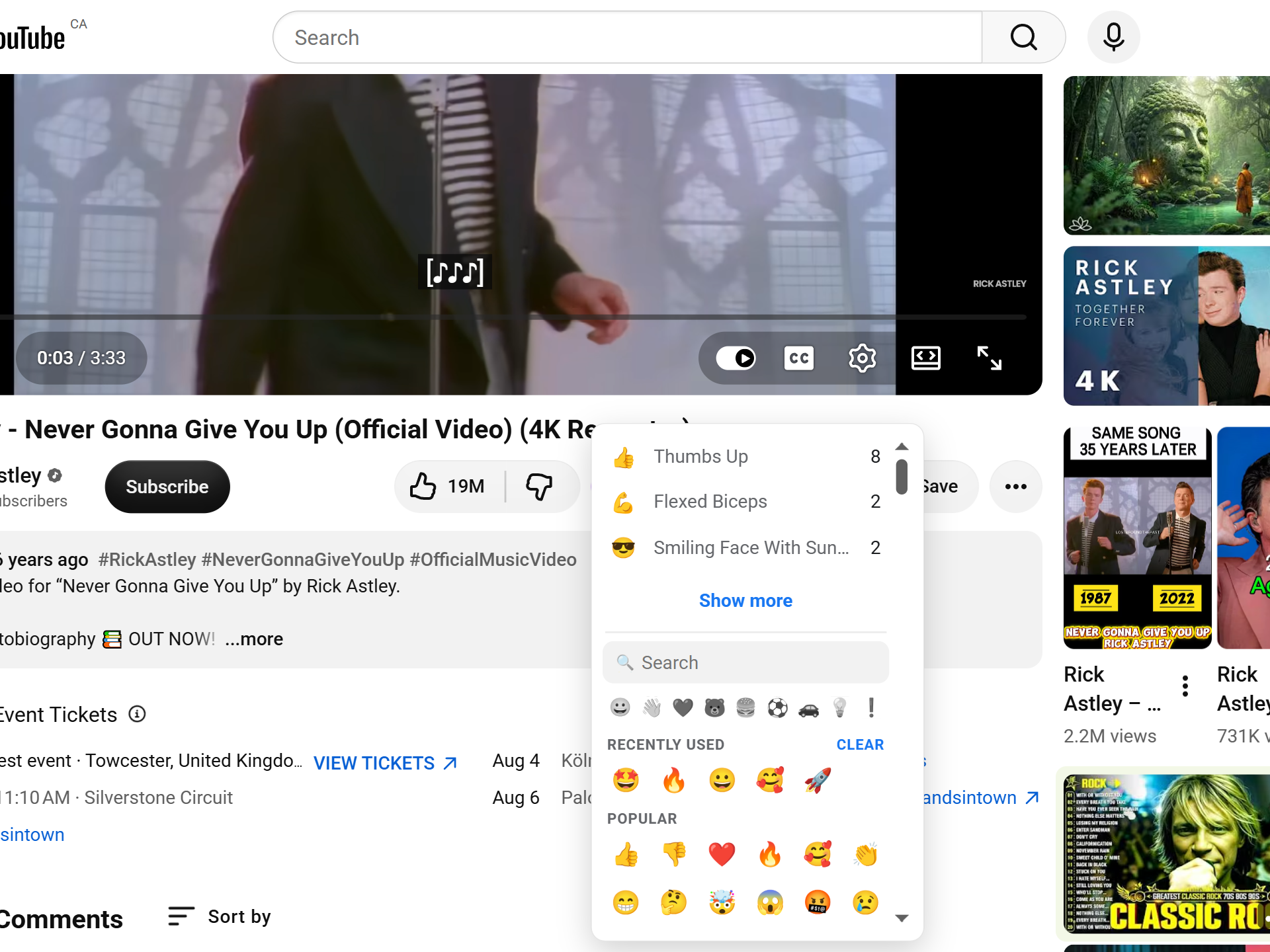Image resolution: width=1270 pixels, height=952 pixels.
Task: Open VIEW TICKETS link for Towcester event
Action: [386, 763]
